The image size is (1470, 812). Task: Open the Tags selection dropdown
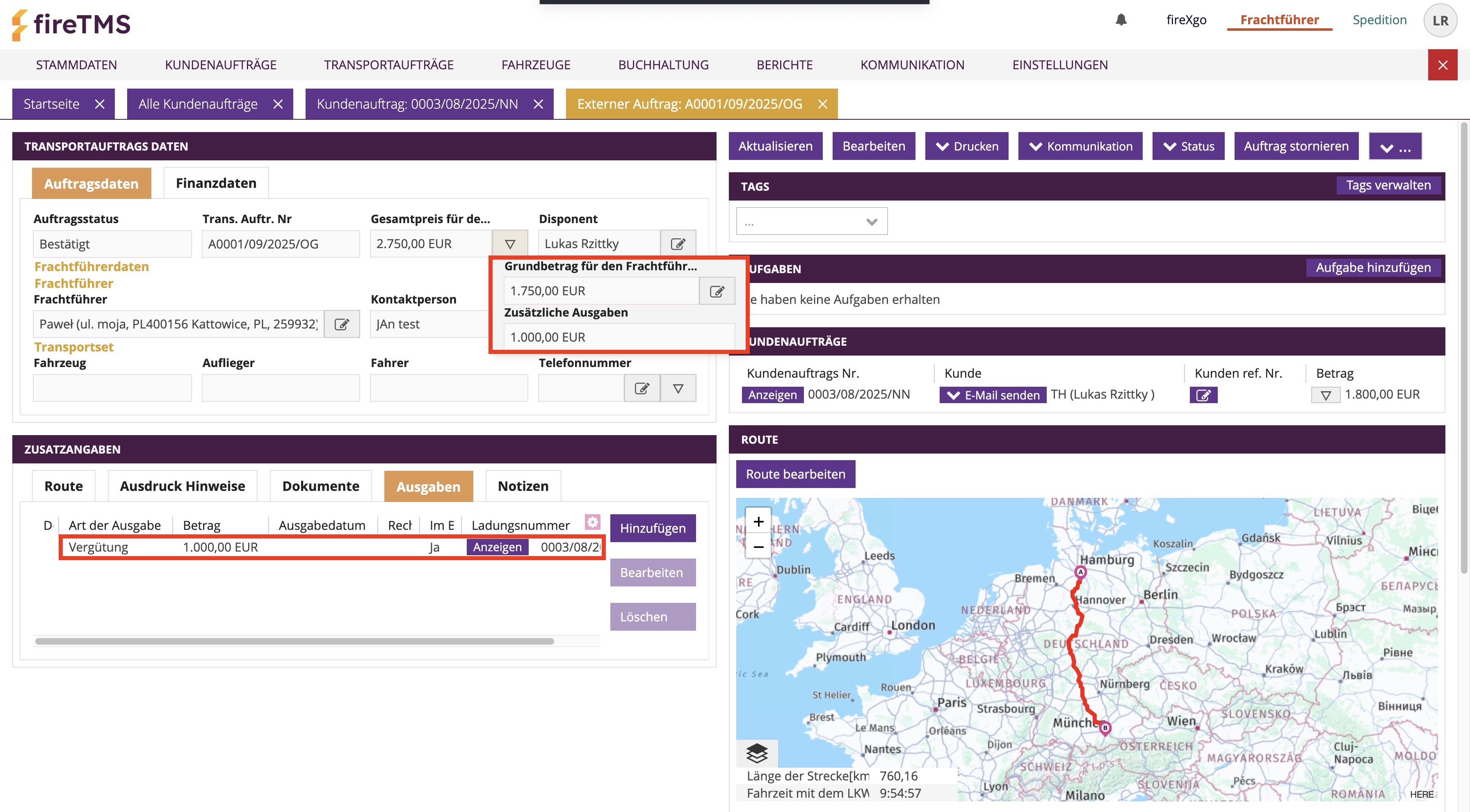tap(811, 221)
